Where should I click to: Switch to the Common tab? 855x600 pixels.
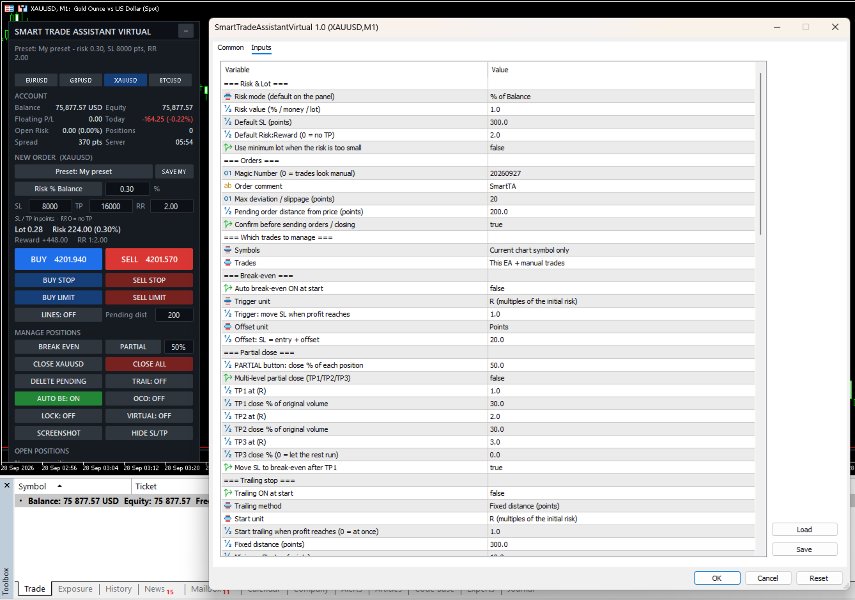click(x=230, y=47)
